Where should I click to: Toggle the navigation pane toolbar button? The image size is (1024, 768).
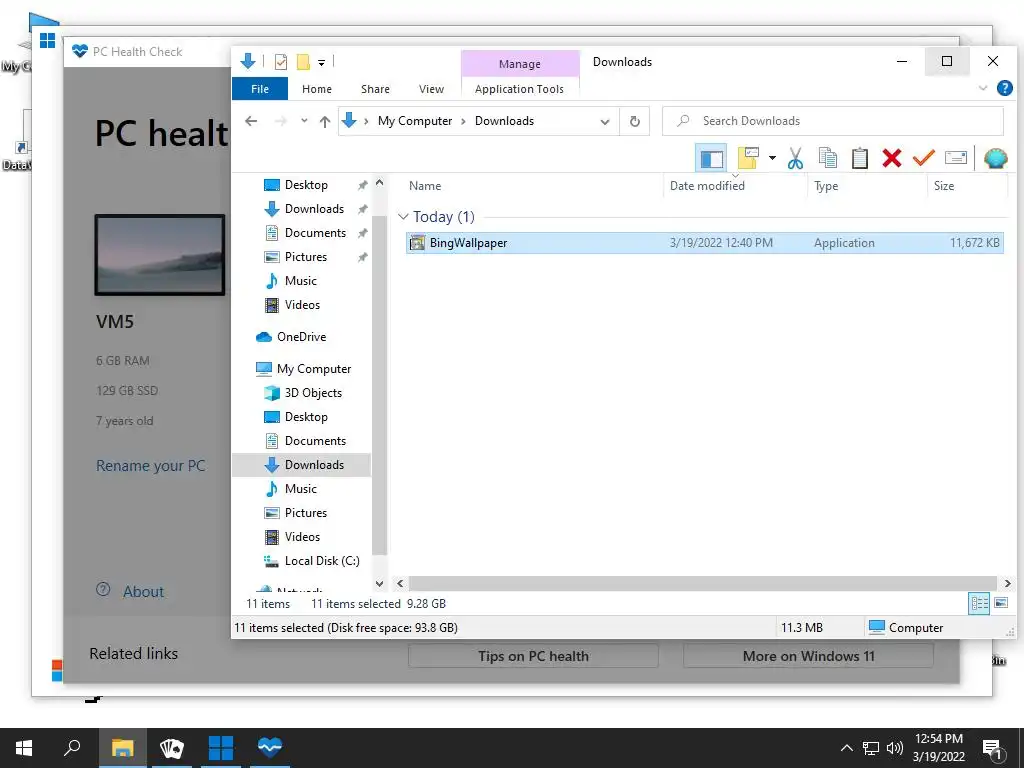click(x=711, y=159)
